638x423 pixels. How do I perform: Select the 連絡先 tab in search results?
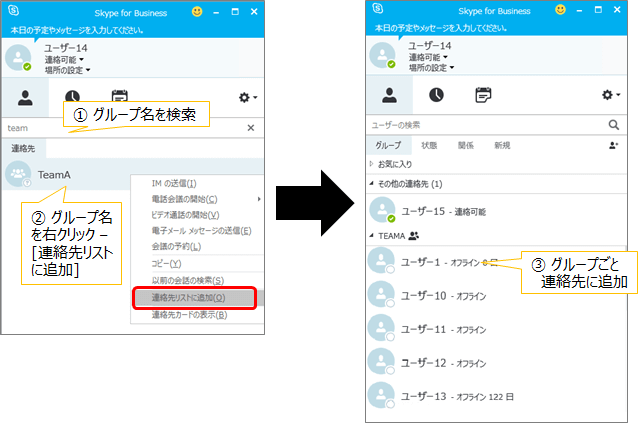(x=23, y=148)
